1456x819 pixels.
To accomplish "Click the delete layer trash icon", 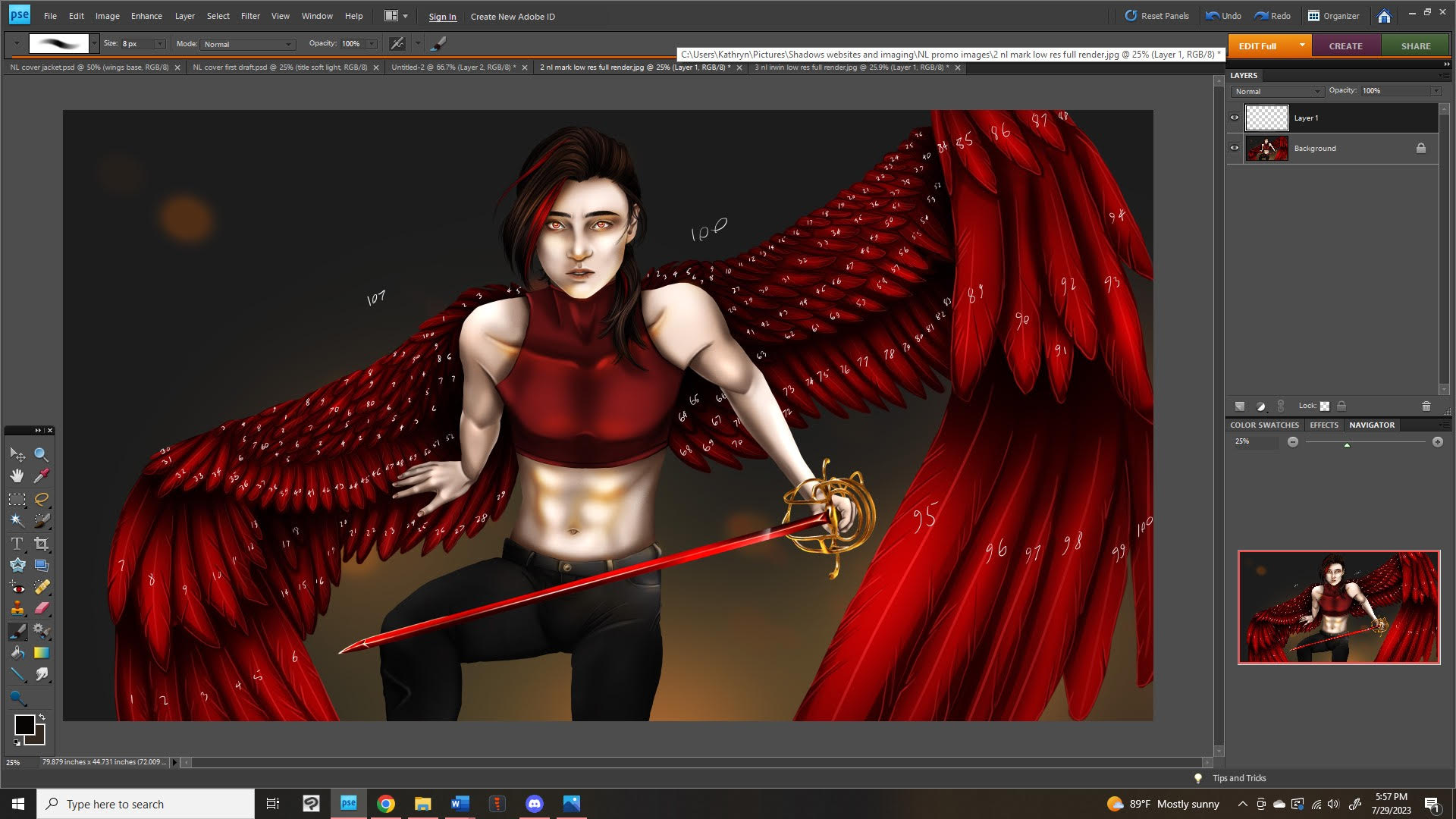I will click(x=1426, y=406).
